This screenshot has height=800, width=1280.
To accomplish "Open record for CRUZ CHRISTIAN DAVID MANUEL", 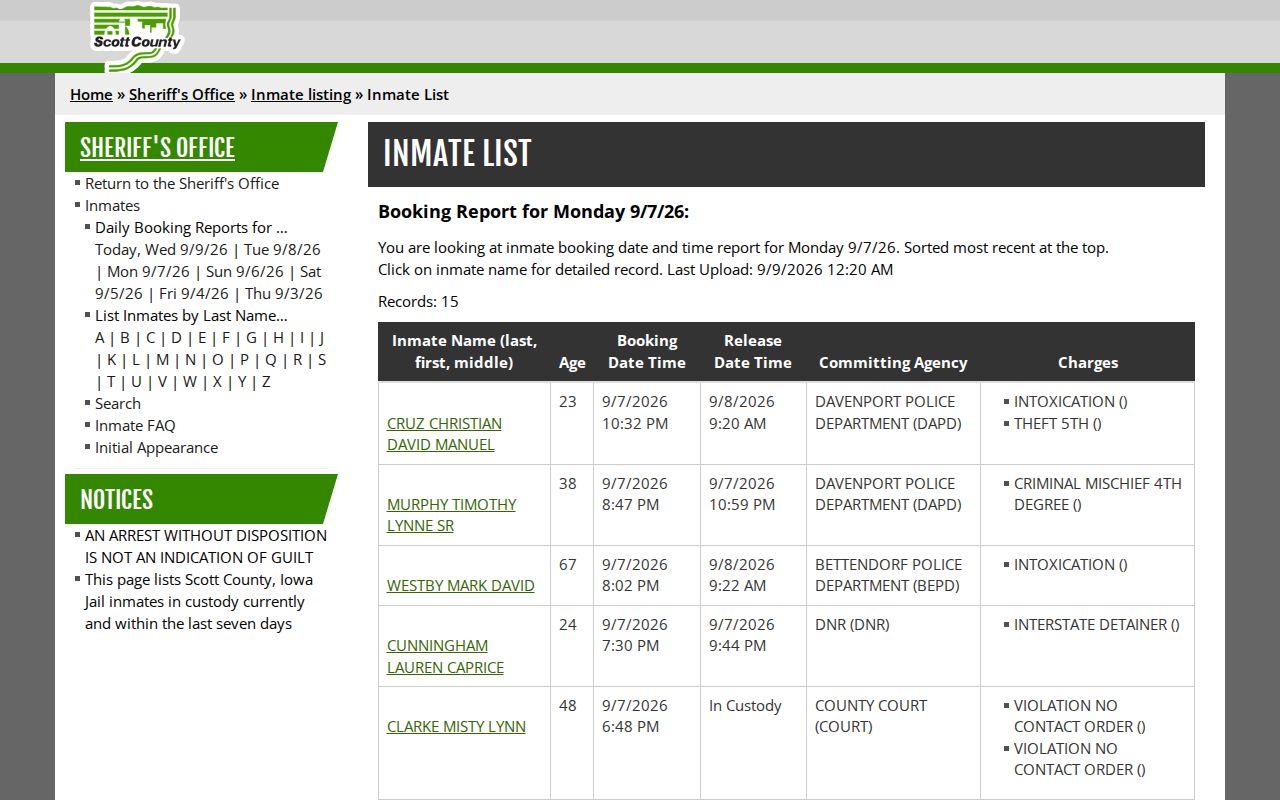I will pyautogui.click(x=444, y=434).
